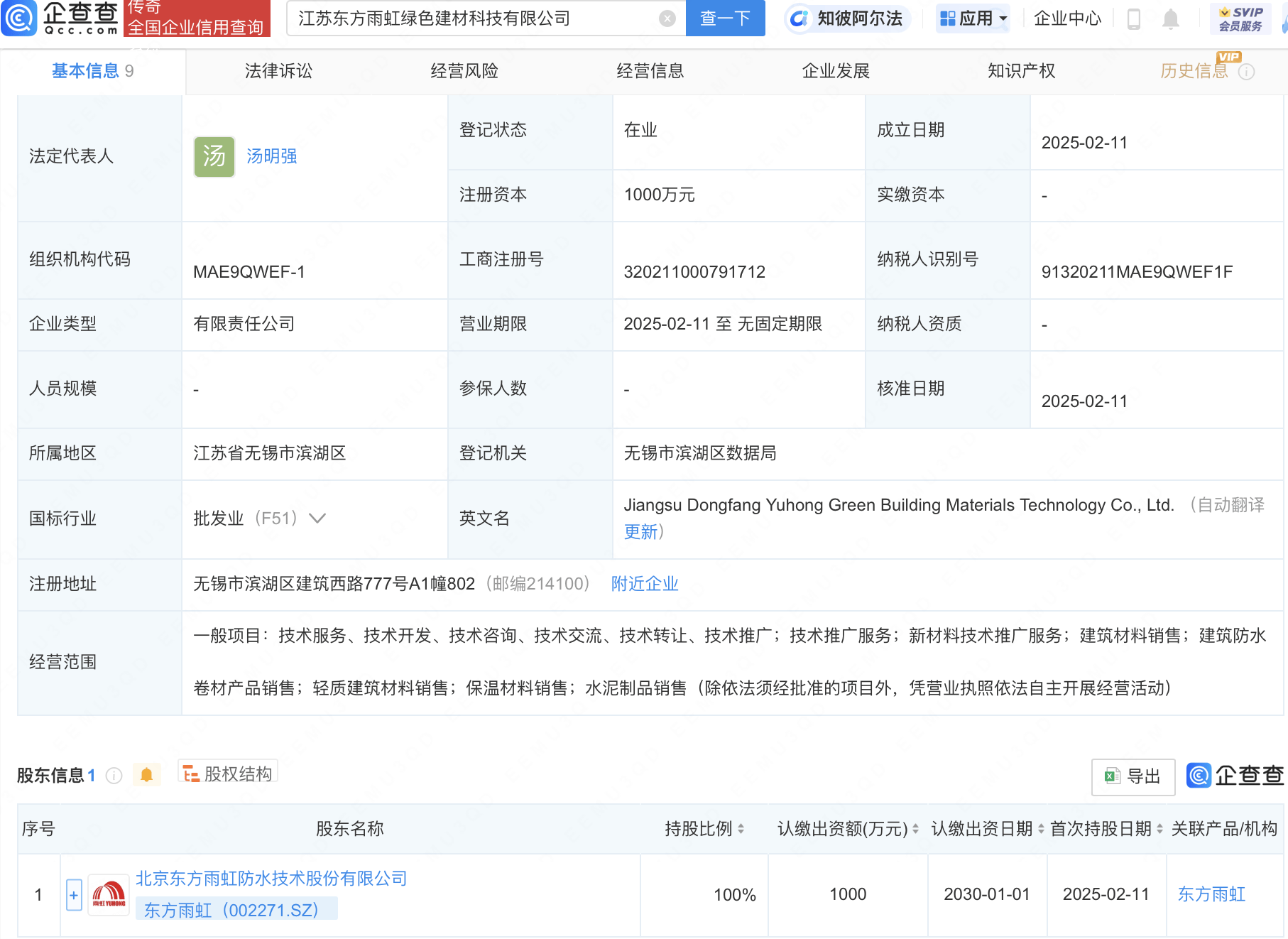Select taxpayer ID 91320211MAE9QWEF1F
1288x939 pixels.
pyautogui.click(x=1137, y=272)
